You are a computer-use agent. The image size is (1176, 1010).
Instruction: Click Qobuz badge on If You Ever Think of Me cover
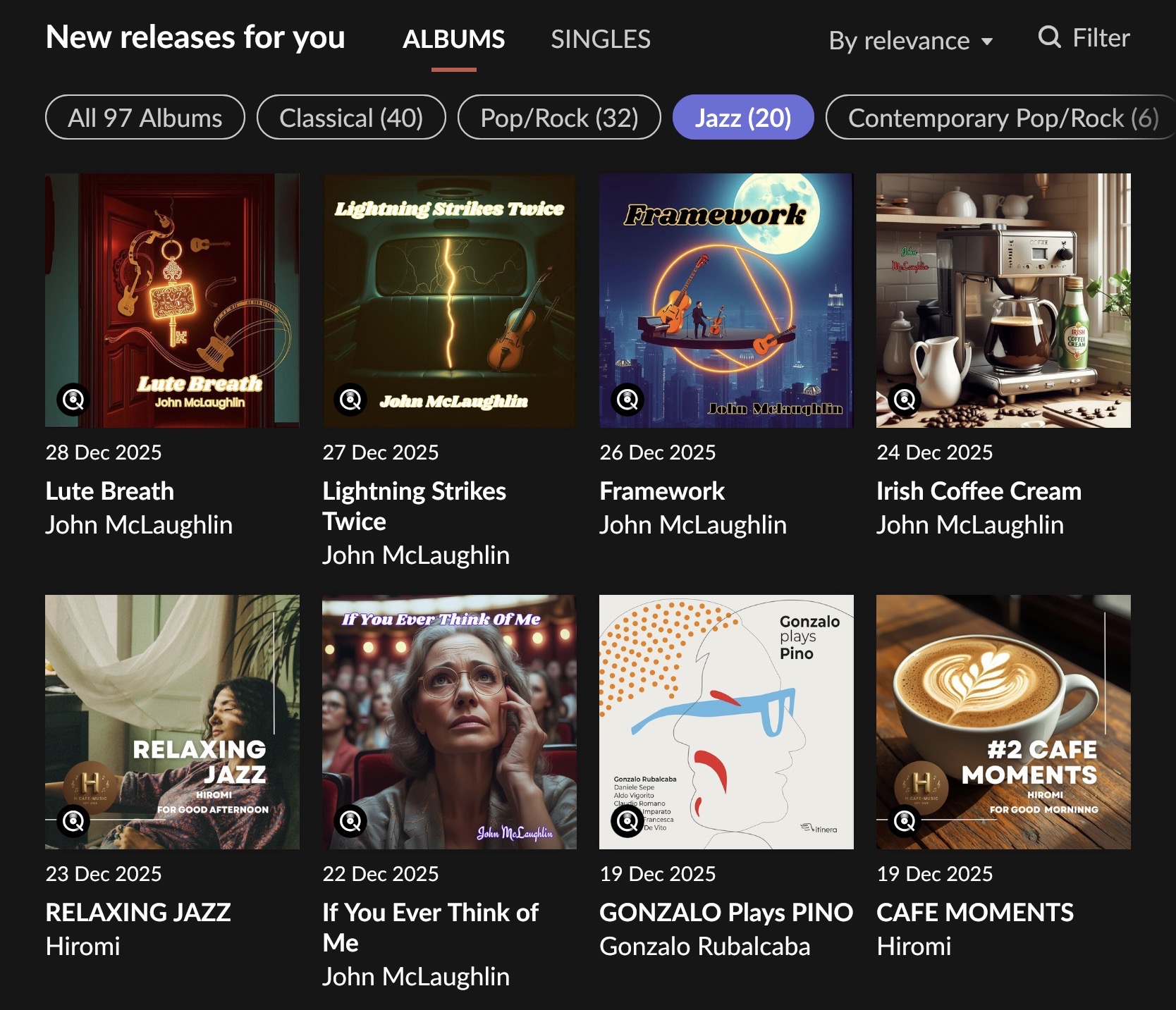[350, 820]
